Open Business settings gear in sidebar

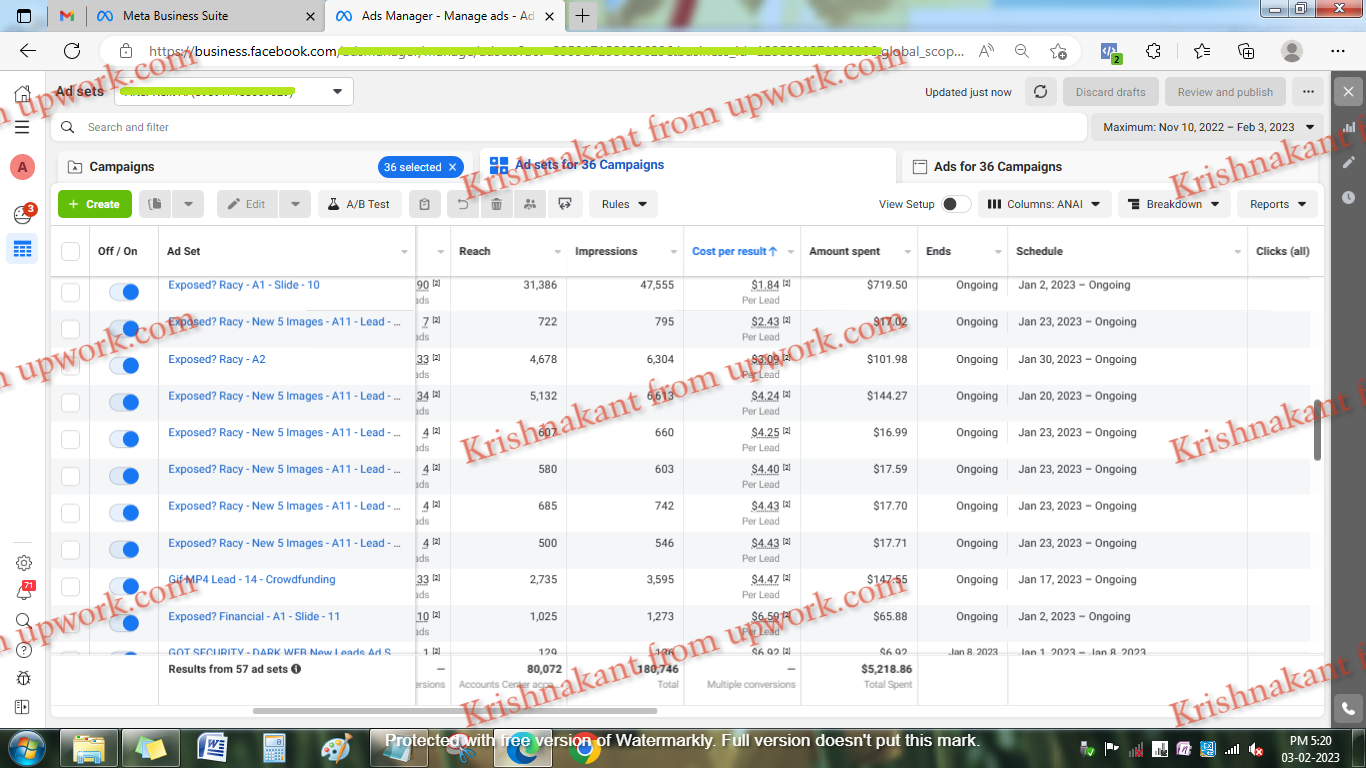pos(22,562)
